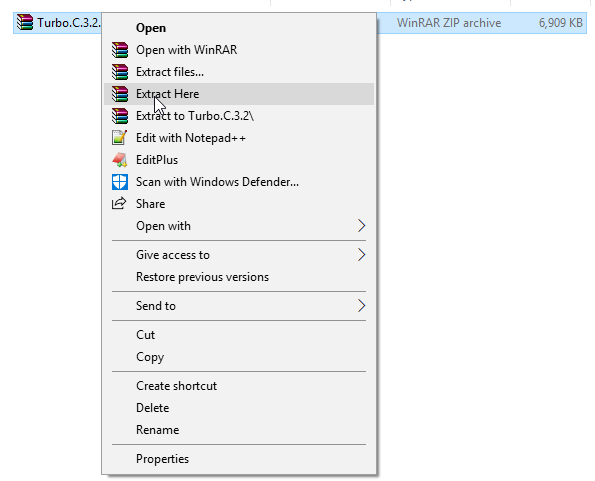
Task: Click the Share arrow icon
Action: pyautogui.click(x=119, y=203)
